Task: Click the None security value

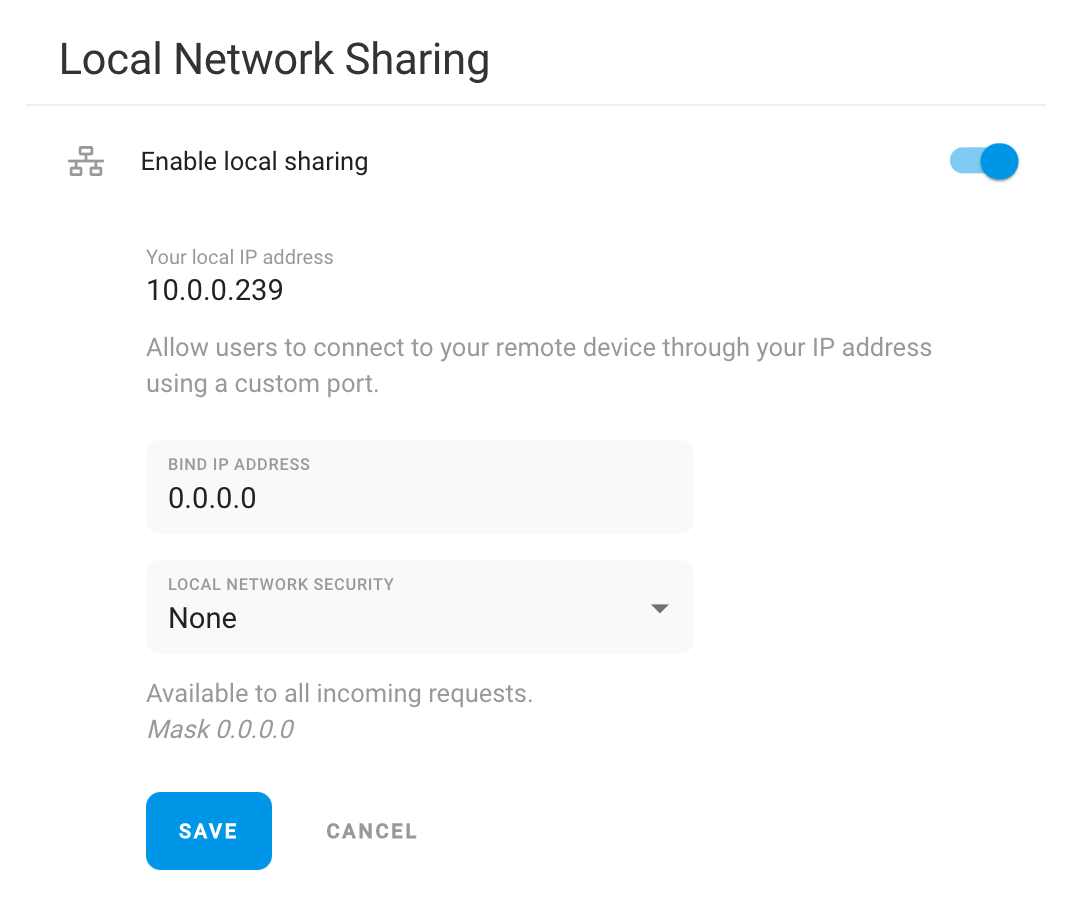Action: [202, 618]
